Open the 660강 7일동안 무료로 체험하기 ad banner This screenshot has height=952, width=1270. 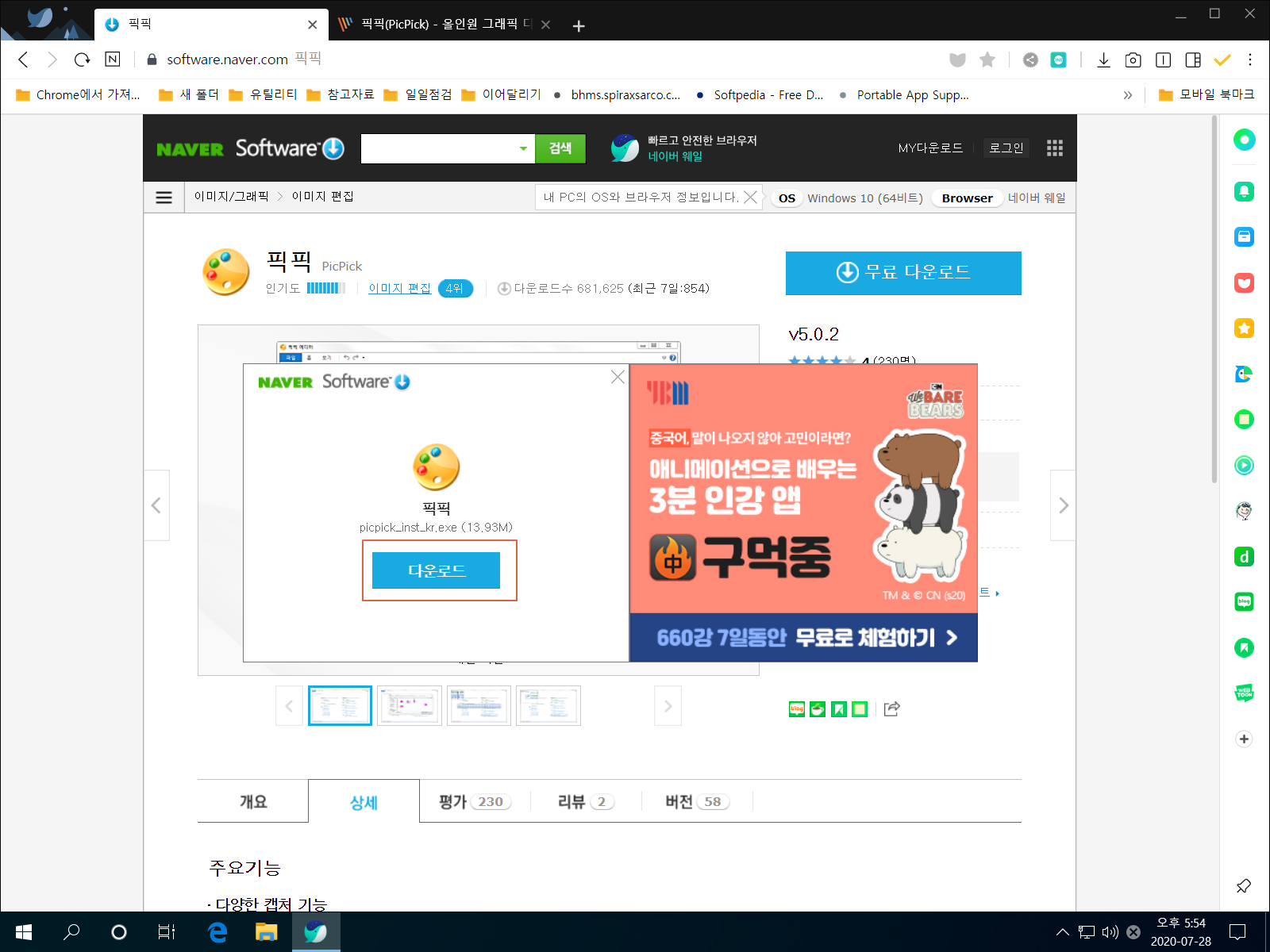tap(803, 638)
